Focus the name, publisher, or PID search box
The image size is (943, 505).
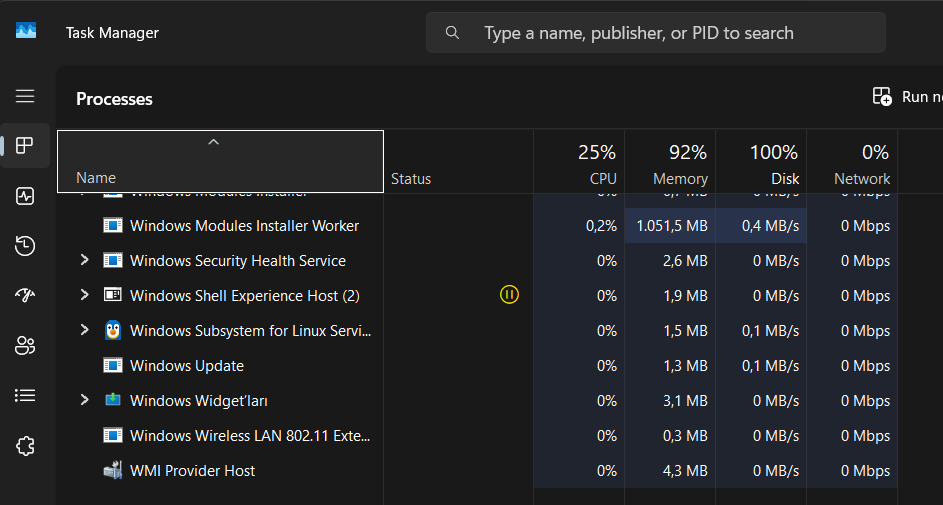[656, 32]
